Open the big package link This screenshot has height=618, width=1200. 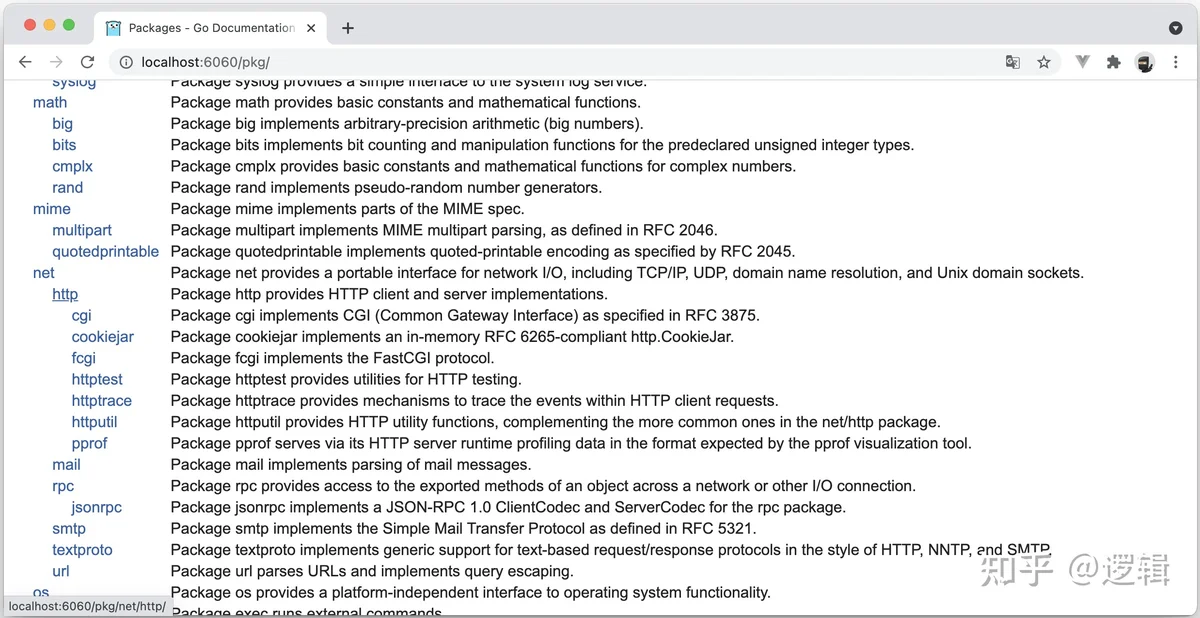(62, 124)
